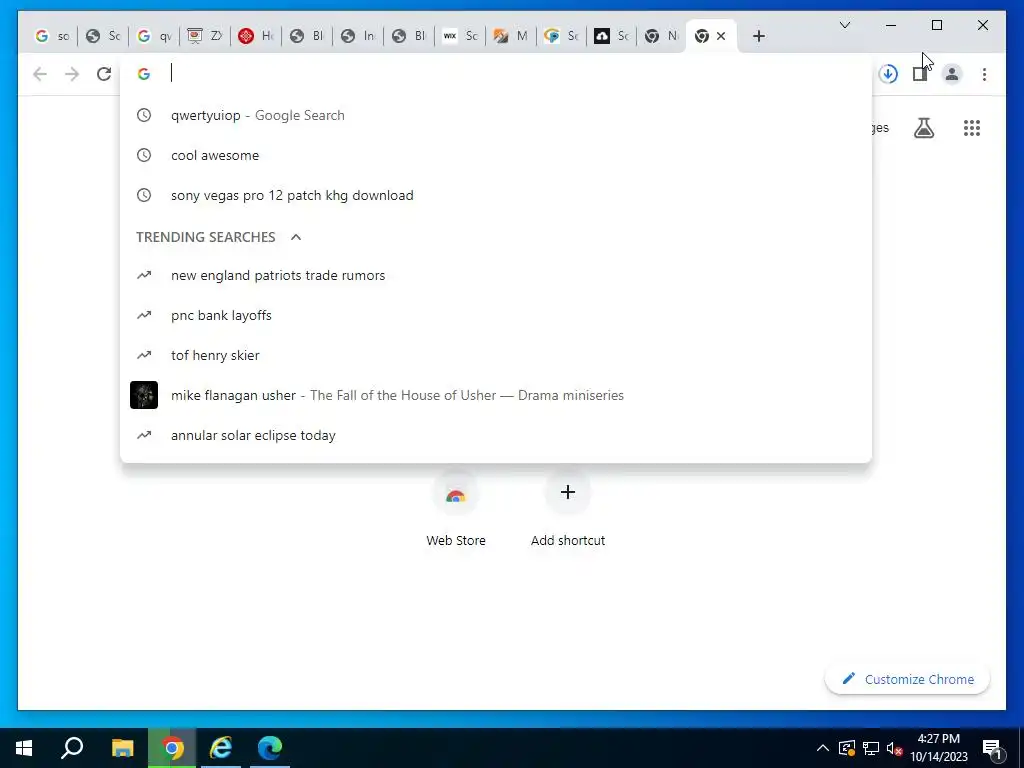
Task: Open the sync status tray icon
Action: 846,748
